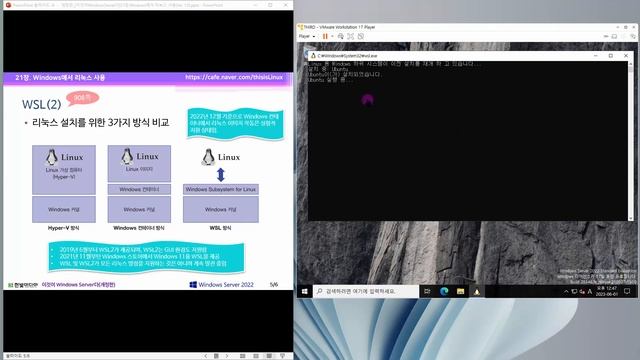The height and width of the screenshot is (360, 640).
Task: Open the cafe.naver.com/thisisLinux link on slide
Action: click(233, 77)
